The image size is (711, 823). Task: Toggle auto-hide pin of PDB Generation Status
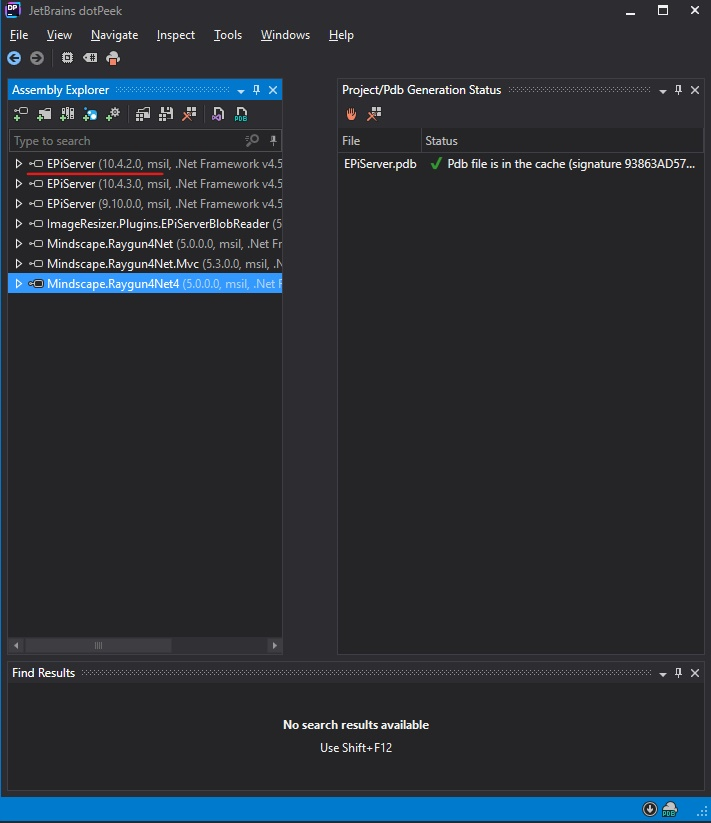[678, 90]
